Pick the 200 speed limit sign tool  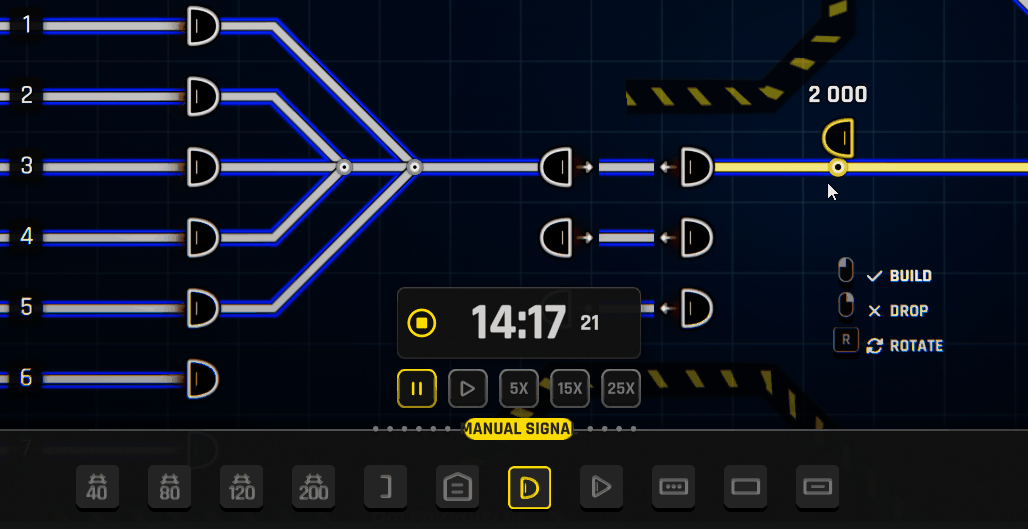click(314, 487)
